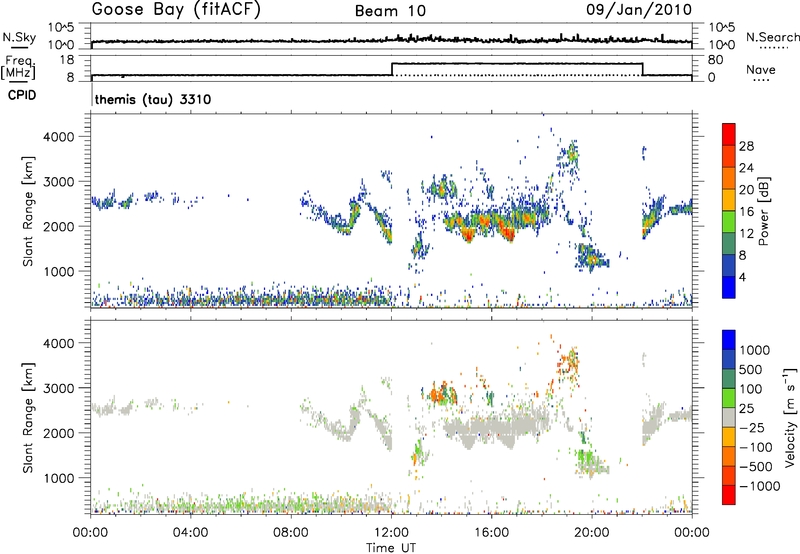Click the bright blue lowest Power swatch
This screenshot has height=554, width=800.
(729, 288)
